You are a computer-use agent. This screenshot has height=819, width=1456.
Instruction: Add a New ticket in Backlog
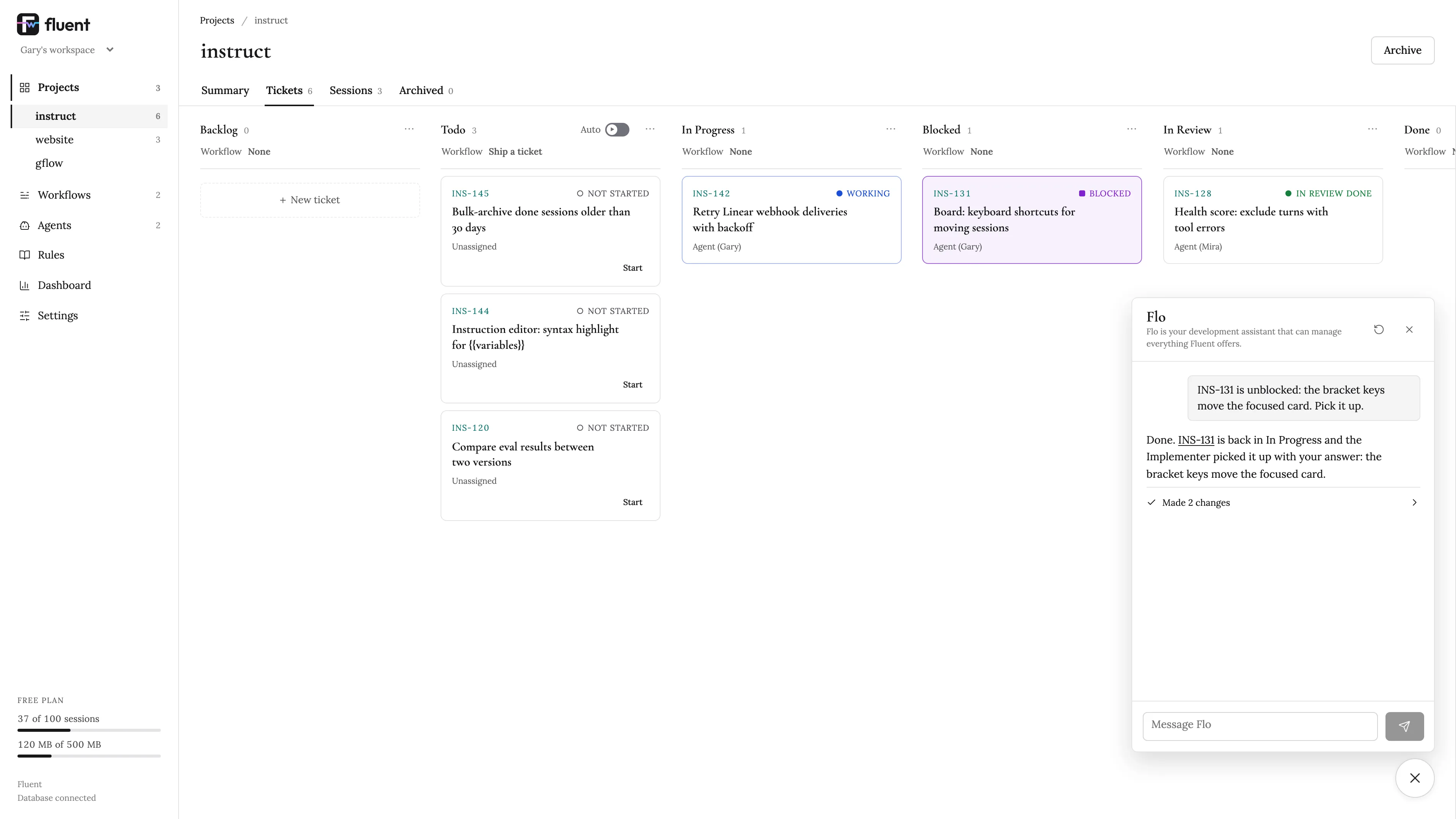(310, 200)
